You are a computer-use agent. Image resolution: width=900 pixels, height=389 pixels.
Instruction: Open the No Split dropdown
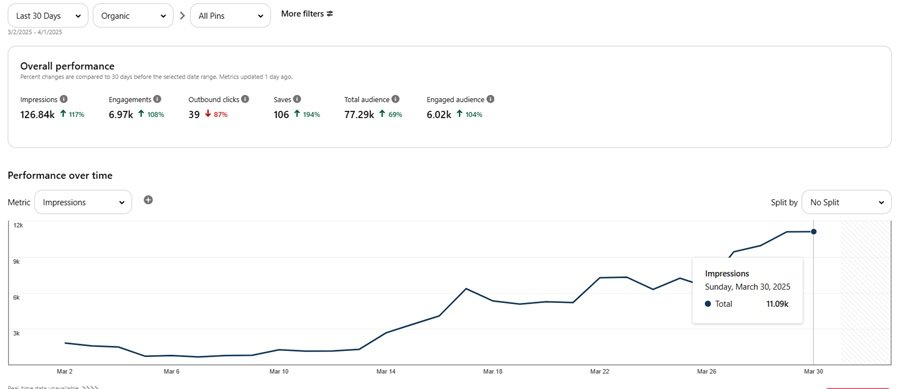[847, 202]
